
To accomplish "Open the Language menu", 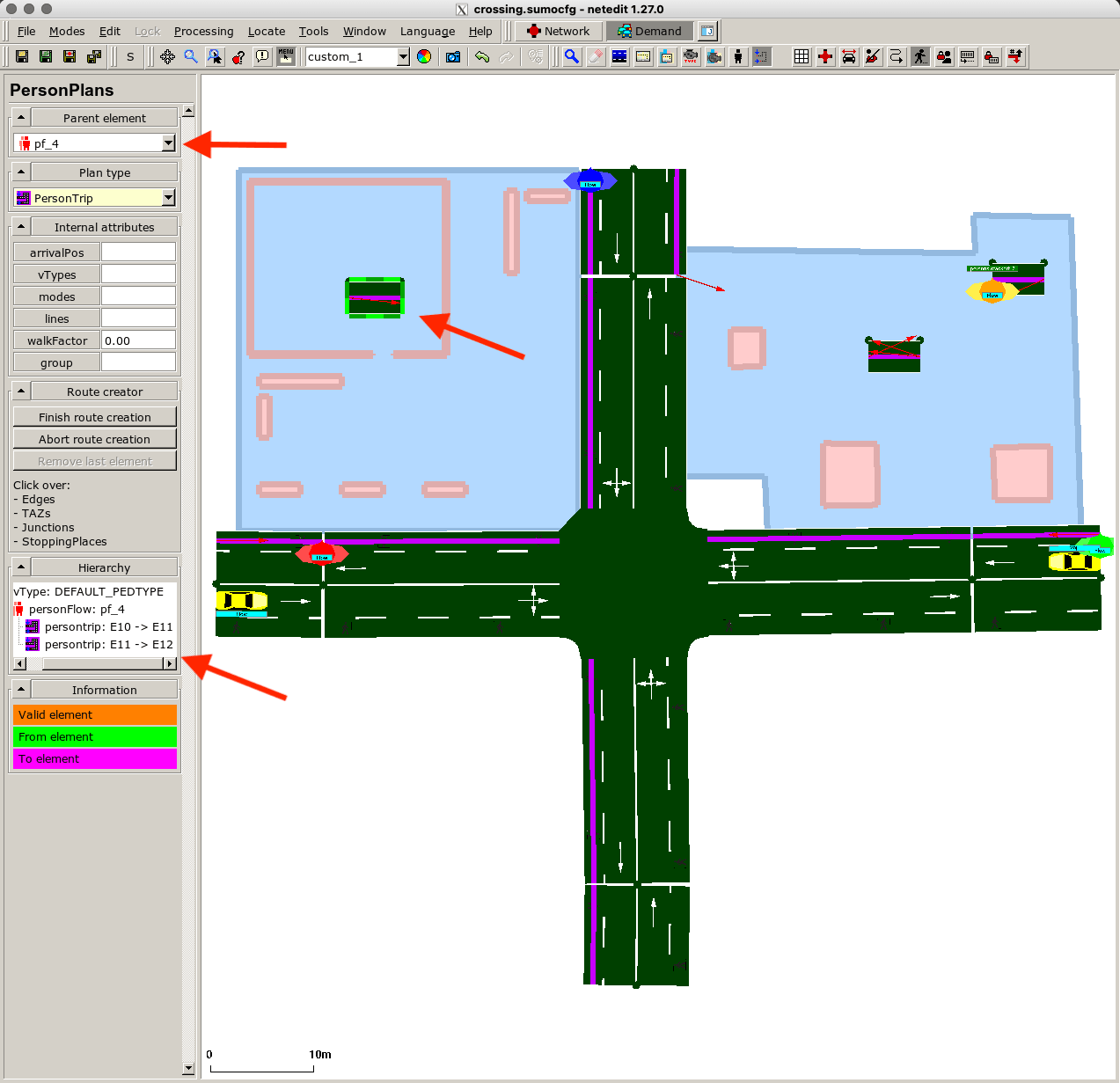I will [x=428, y=31].
